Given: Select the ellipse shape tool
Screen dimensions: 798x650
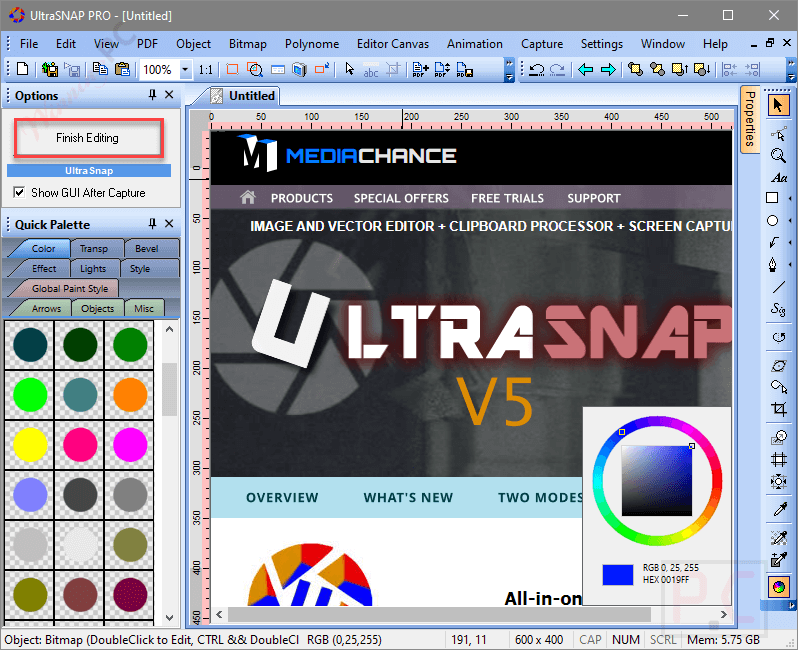Looking at the screenshot, I should (773, 220).
